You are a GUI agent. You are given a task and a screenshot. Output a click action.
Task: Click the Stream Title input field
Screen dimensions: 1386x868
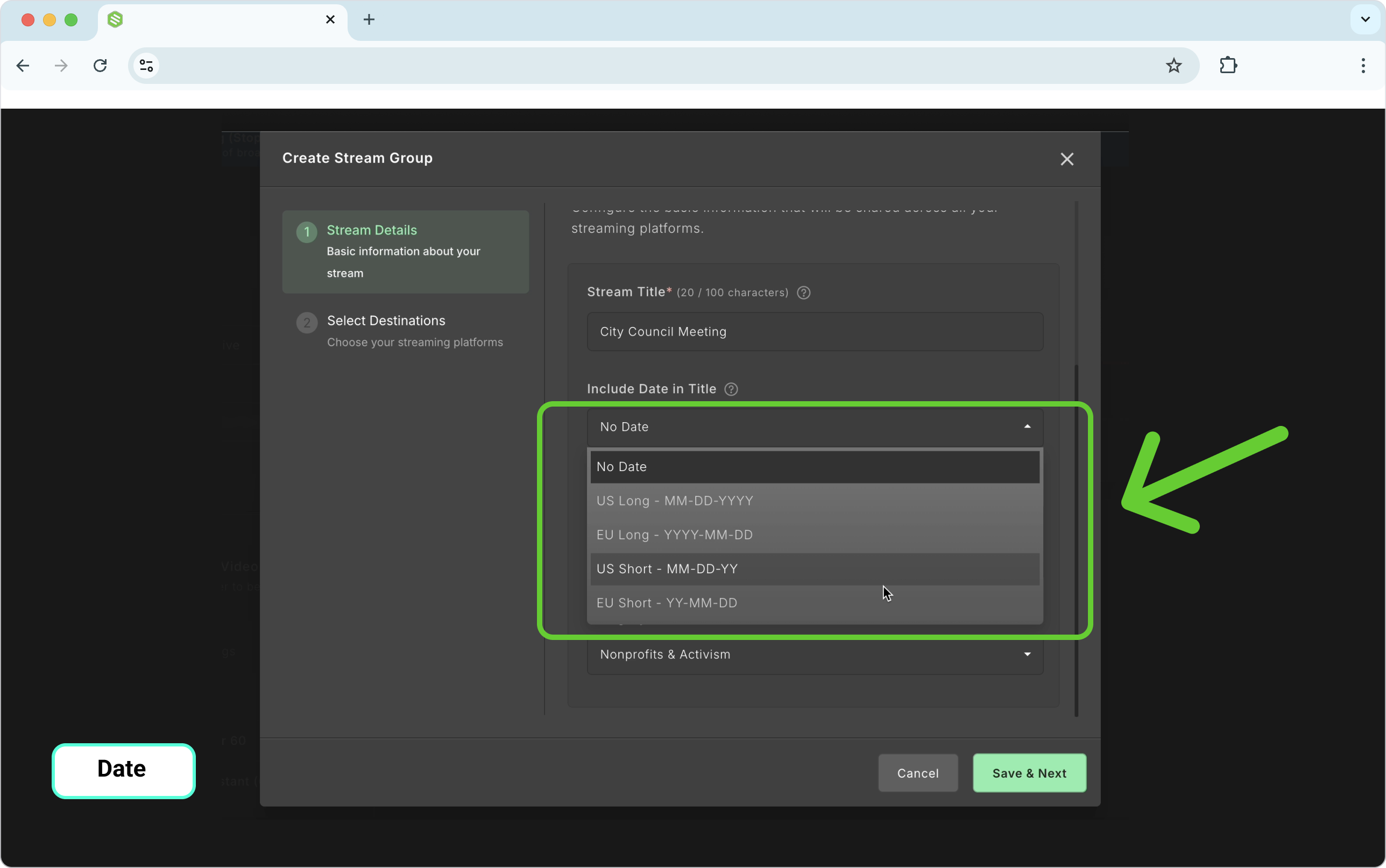click(x=815, y=332)
